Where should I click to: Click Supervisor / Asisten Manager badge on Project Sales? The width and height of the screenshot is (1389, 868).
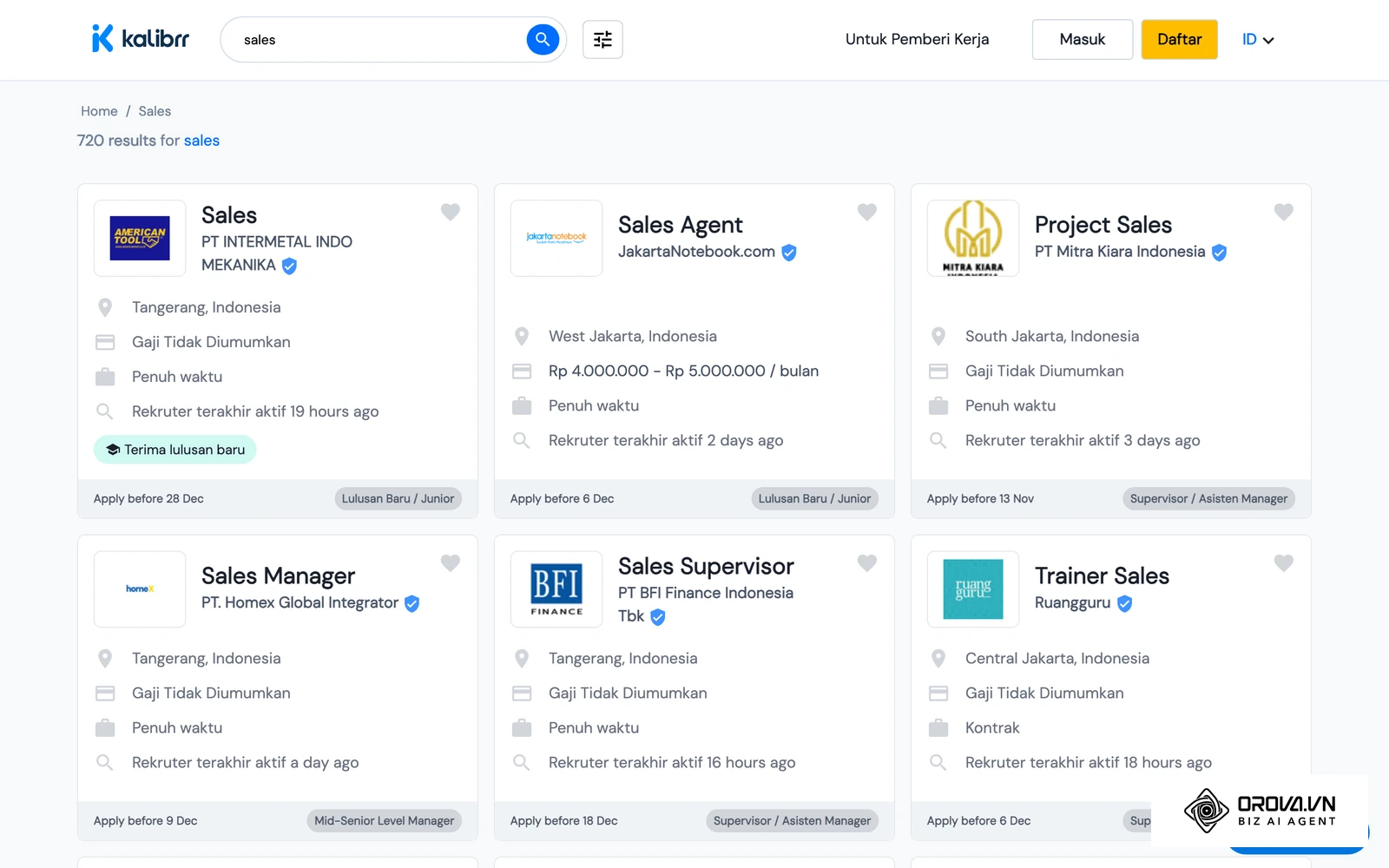[1208, 498]
